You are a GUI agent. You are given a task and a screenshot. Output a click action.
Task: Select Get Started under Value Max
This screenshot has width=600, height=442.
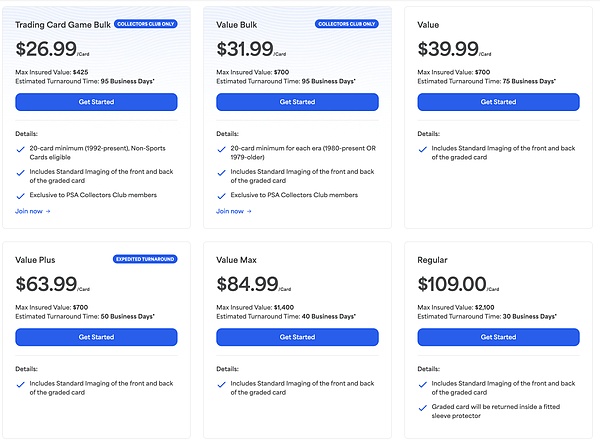coord(297,337)
